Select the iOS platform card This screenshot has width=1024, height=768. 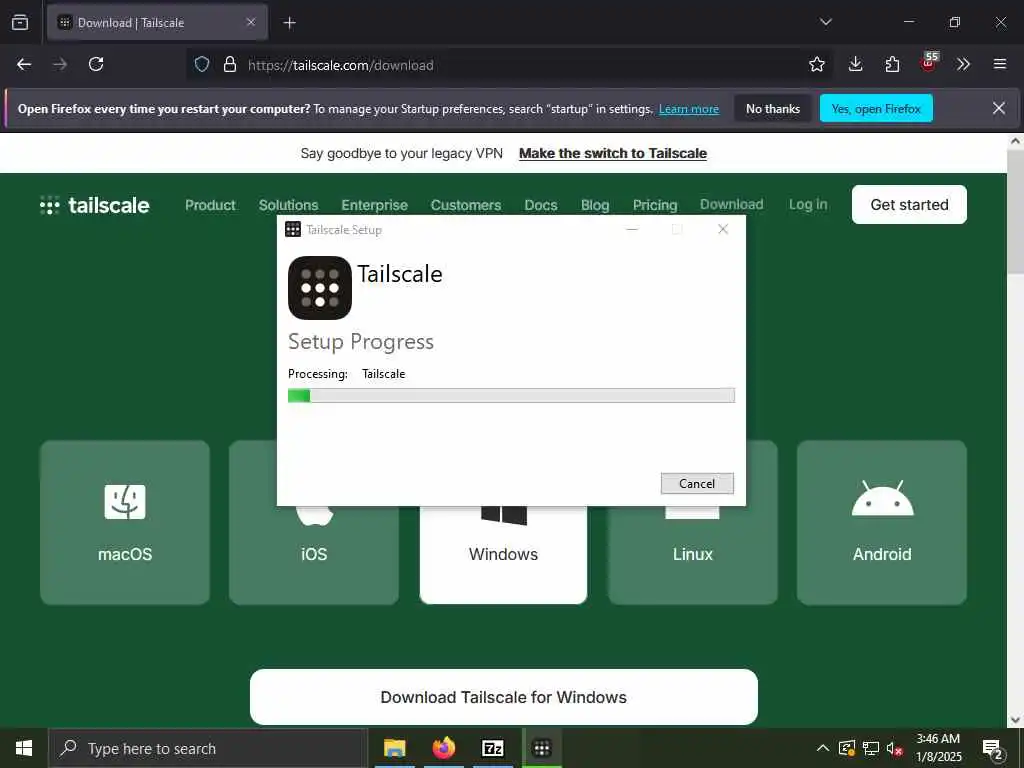click(313, 555)
